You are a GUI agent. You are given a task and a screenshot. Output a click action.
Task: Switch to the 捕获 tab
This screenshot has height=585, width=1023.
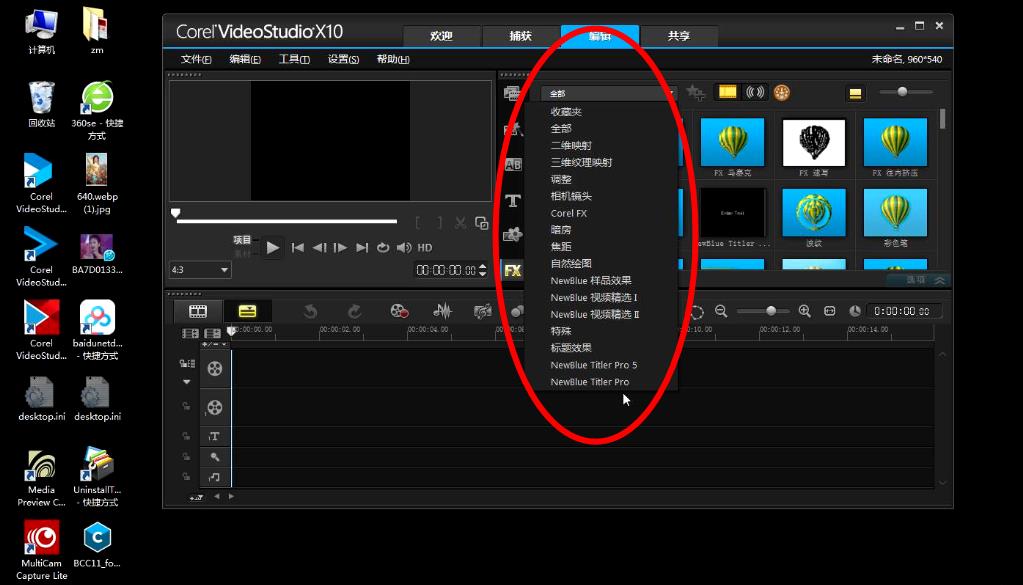point(521,36)
